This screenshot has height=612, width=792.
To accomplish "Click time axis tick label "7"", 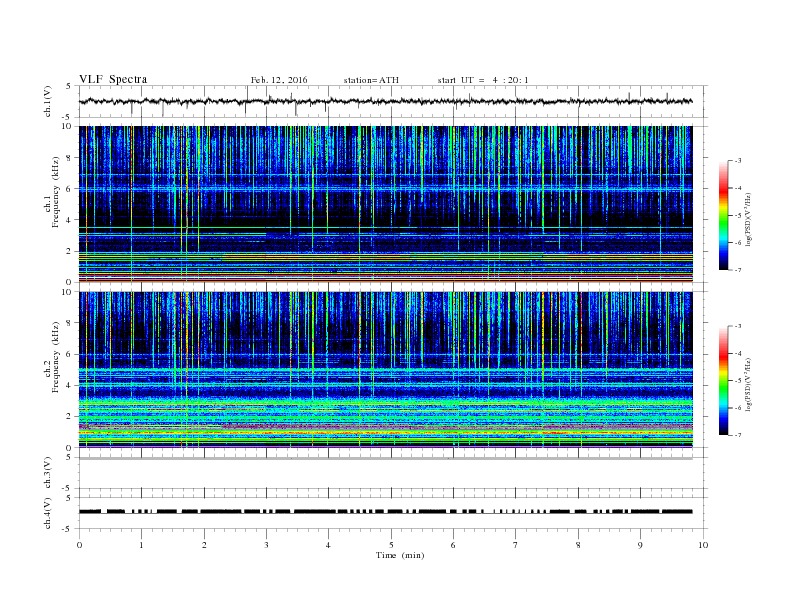I will [516, 545].
